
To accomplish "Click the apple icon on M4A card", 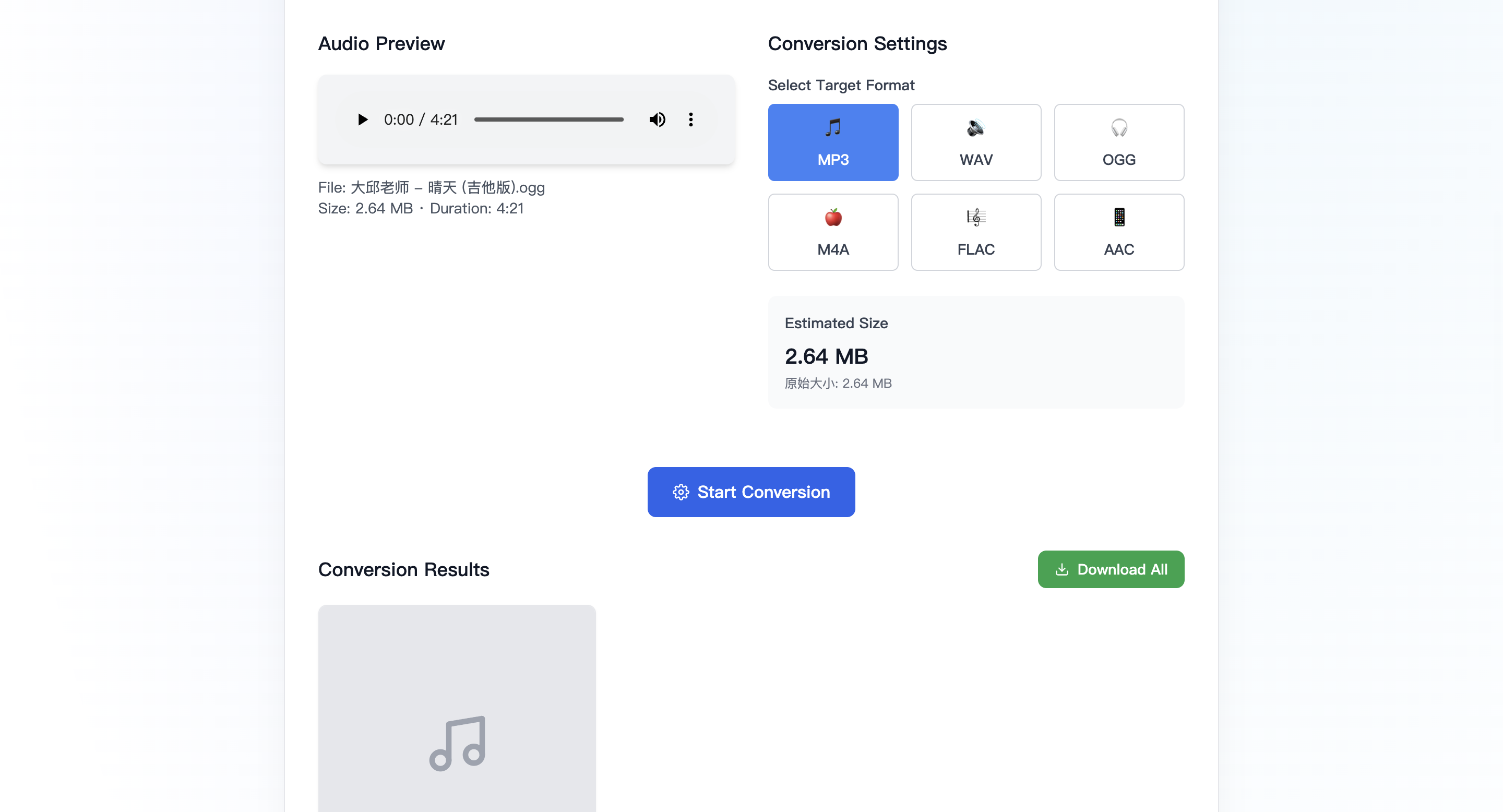I will click(x=832, y=217).
